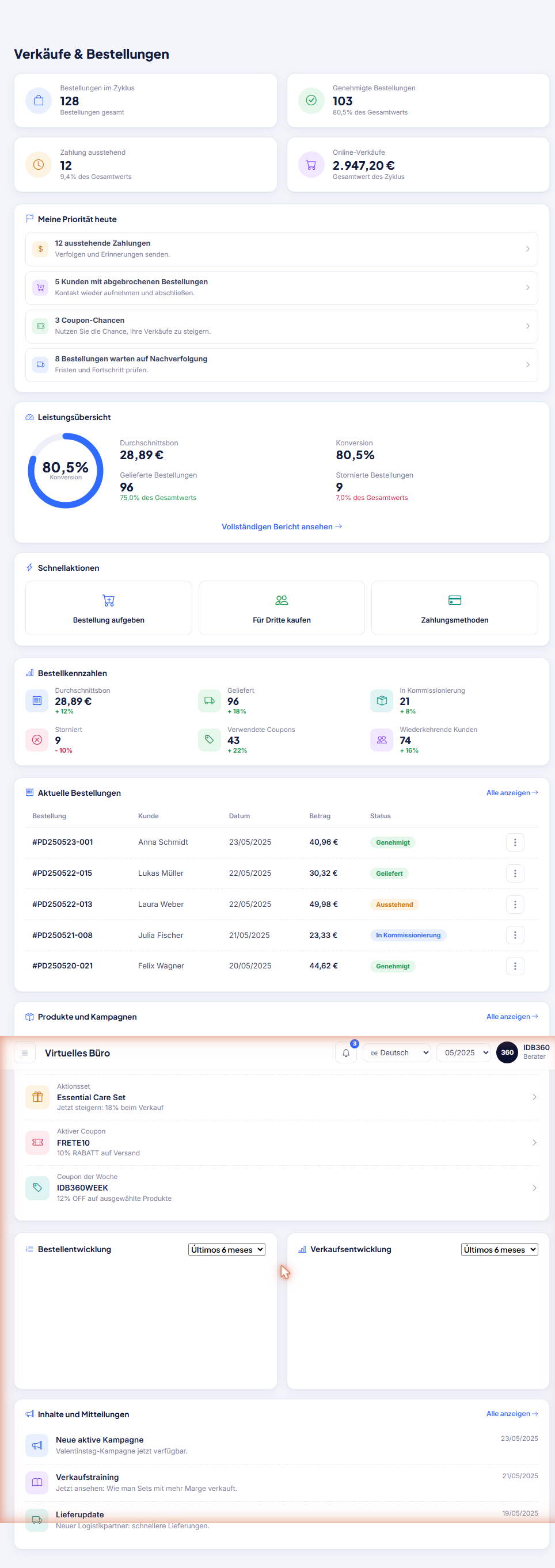Click the 80,5% Konversion progress ring

[x=65, y=471]
